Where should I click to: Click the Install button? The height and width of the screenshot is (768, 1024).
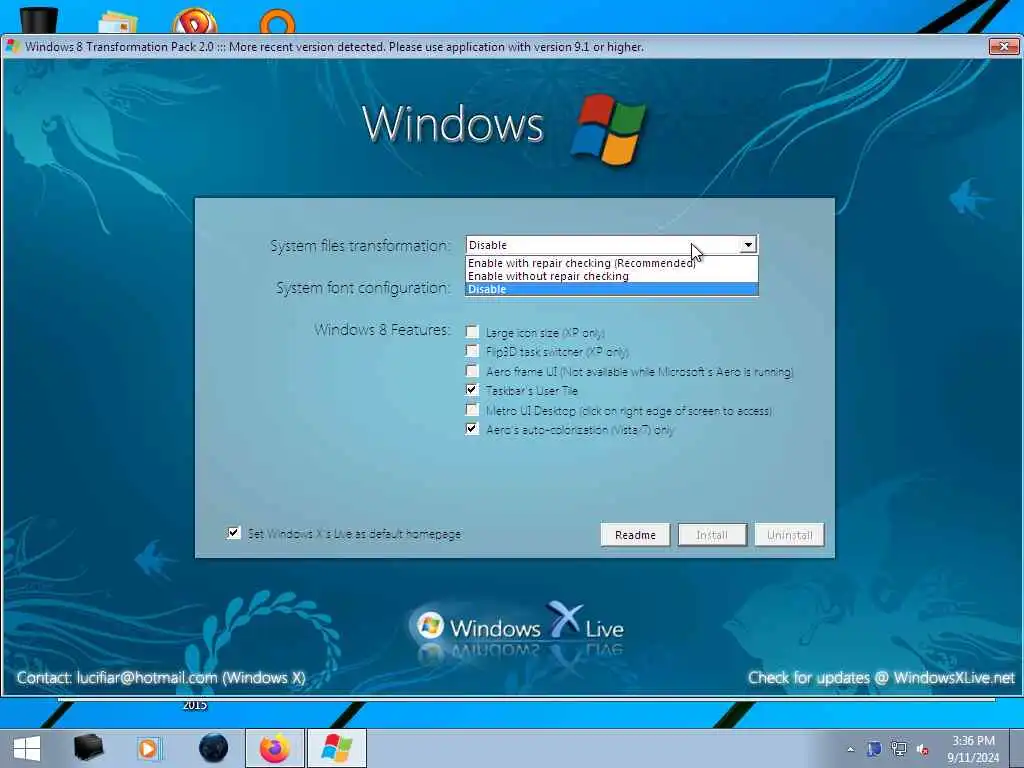coord(712,535)
